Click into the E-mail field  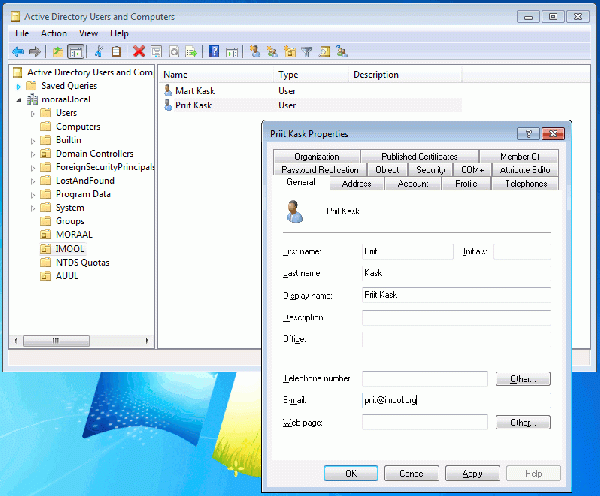[x=457, y=400]
